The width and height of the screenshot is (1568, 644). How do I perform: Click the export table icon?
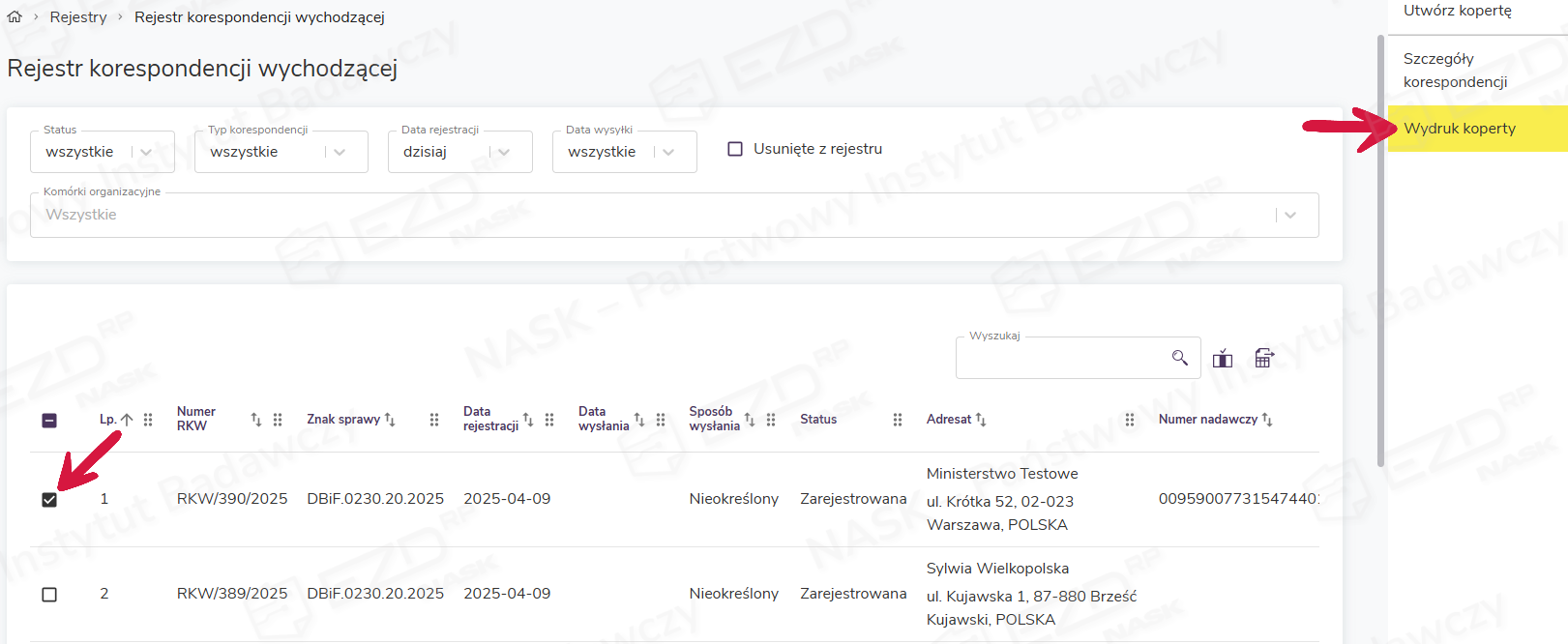[x=1263, y=359]
